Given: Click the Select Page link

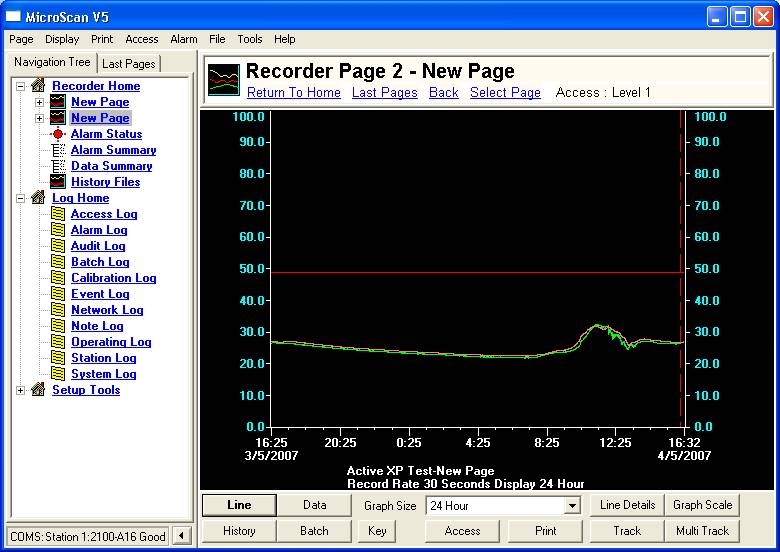Looking at the screenshot, I should [505, 92].
